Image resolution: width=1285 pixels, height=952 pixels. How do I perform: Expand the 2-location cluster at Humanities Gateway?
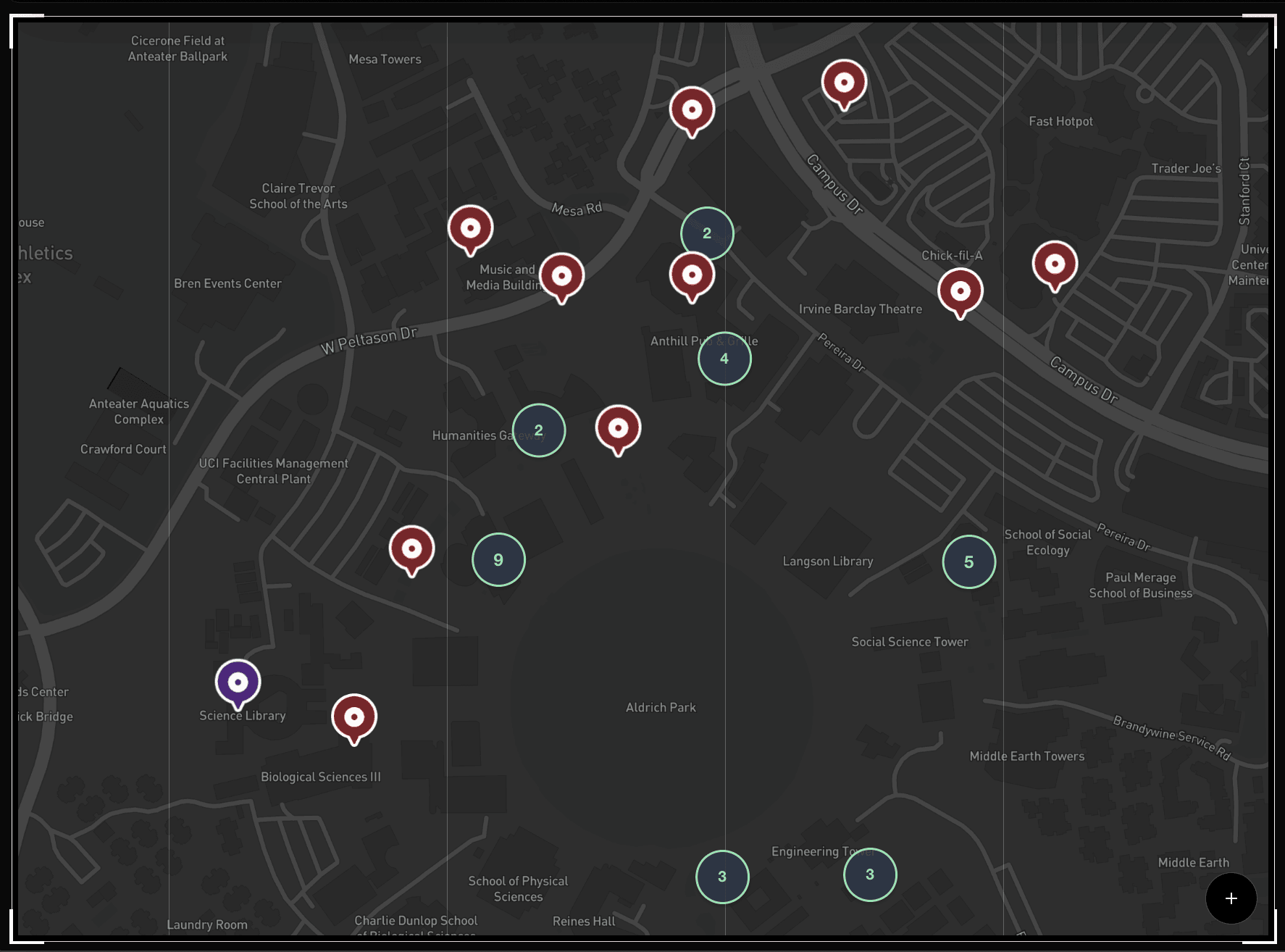tap(538, 430)
